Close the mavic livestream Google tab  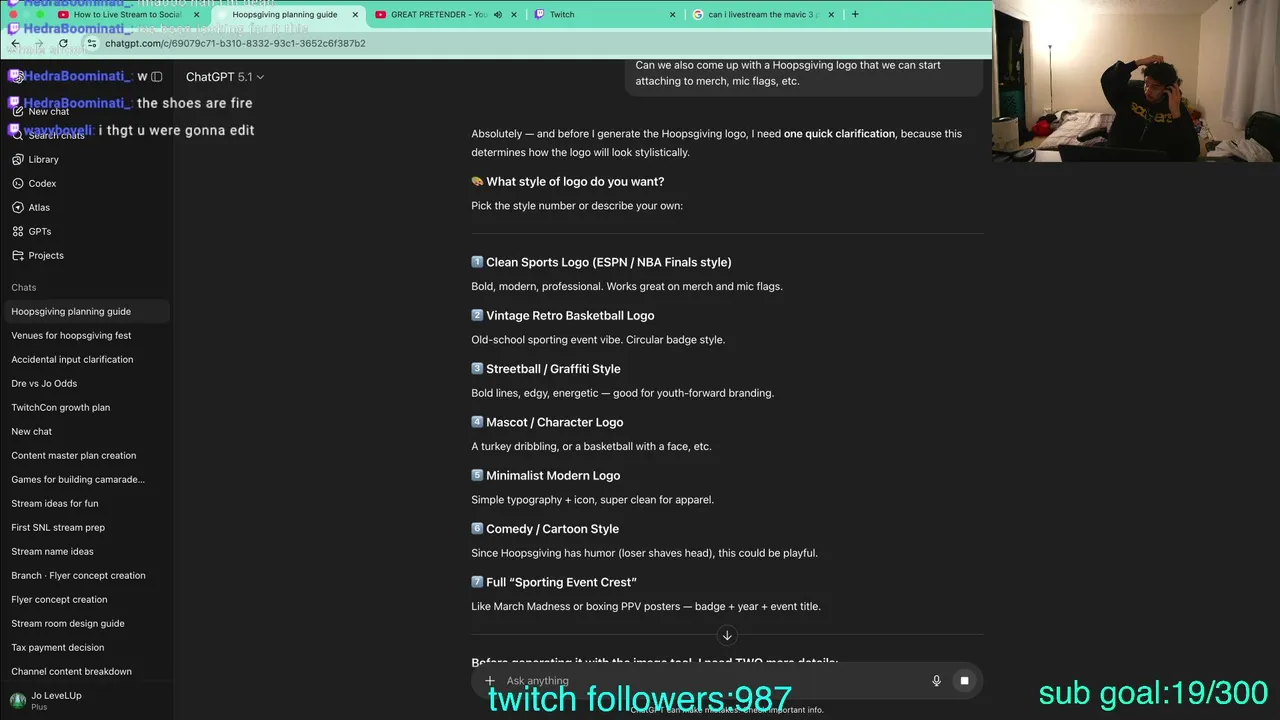point(831,15)
